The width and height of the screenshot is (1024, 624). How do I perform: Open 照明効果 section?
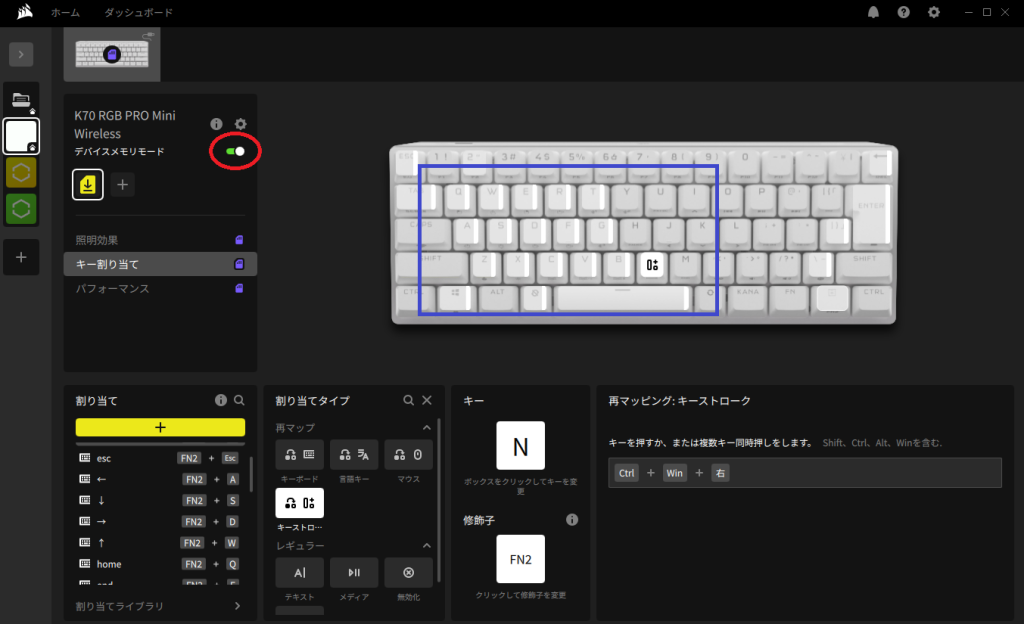coord(160,240)
